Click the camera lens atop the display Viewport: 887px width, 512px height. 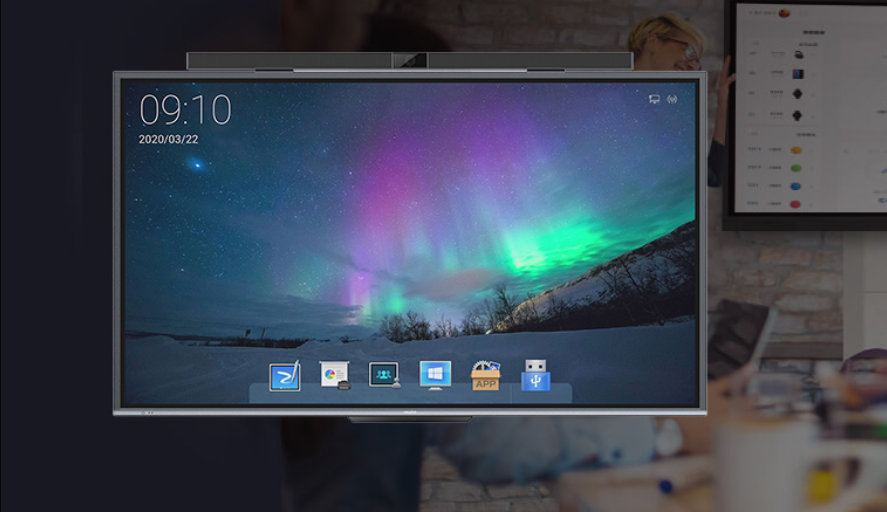(x=409, y=61)
